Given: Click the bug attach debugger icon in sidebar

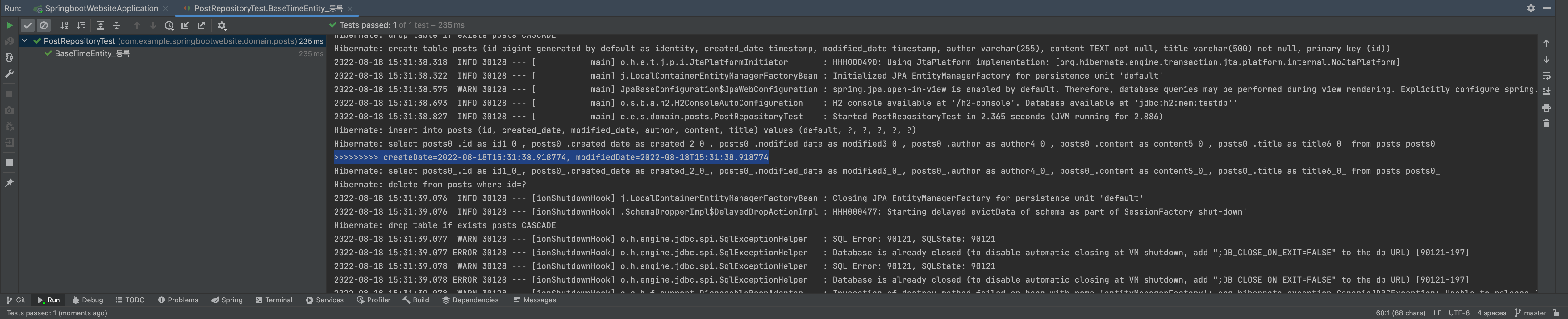Looking at the screenshot, I should (x=9, y=126).
